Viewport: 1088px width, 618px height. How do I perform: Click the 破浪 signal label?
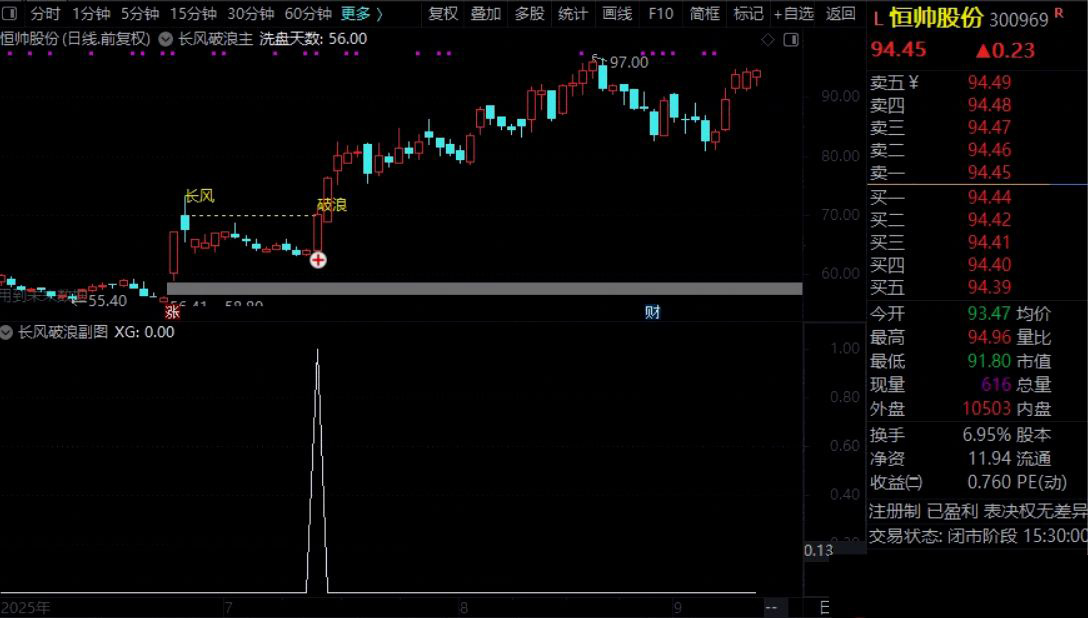(x=332, y=205)
